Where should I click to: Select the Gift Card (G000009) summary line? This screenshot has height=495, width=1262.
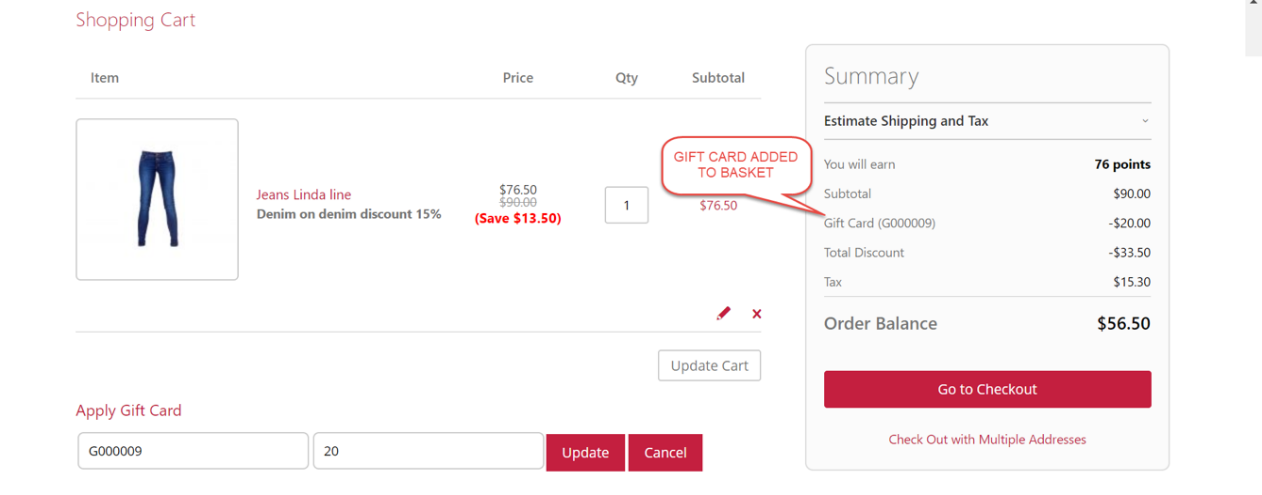(880, 223)
